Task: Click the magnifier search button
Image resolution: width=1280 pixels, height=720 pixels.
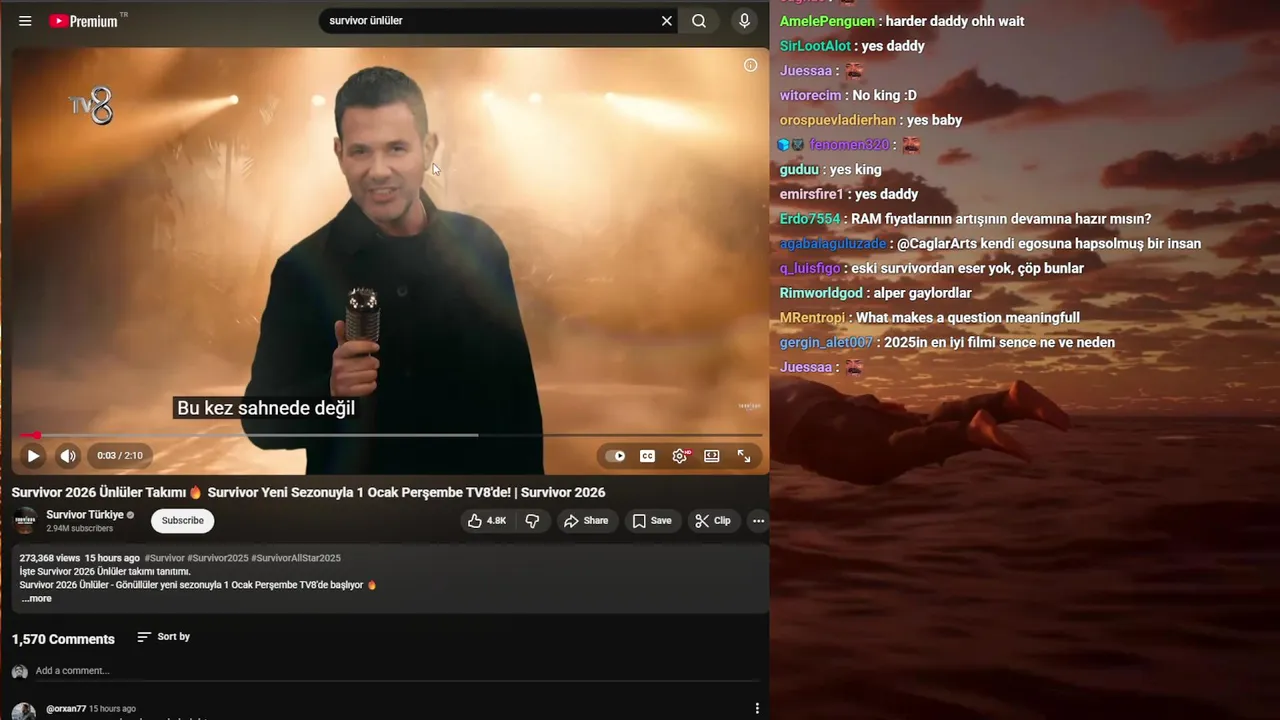Action: [x=699, y=21]
